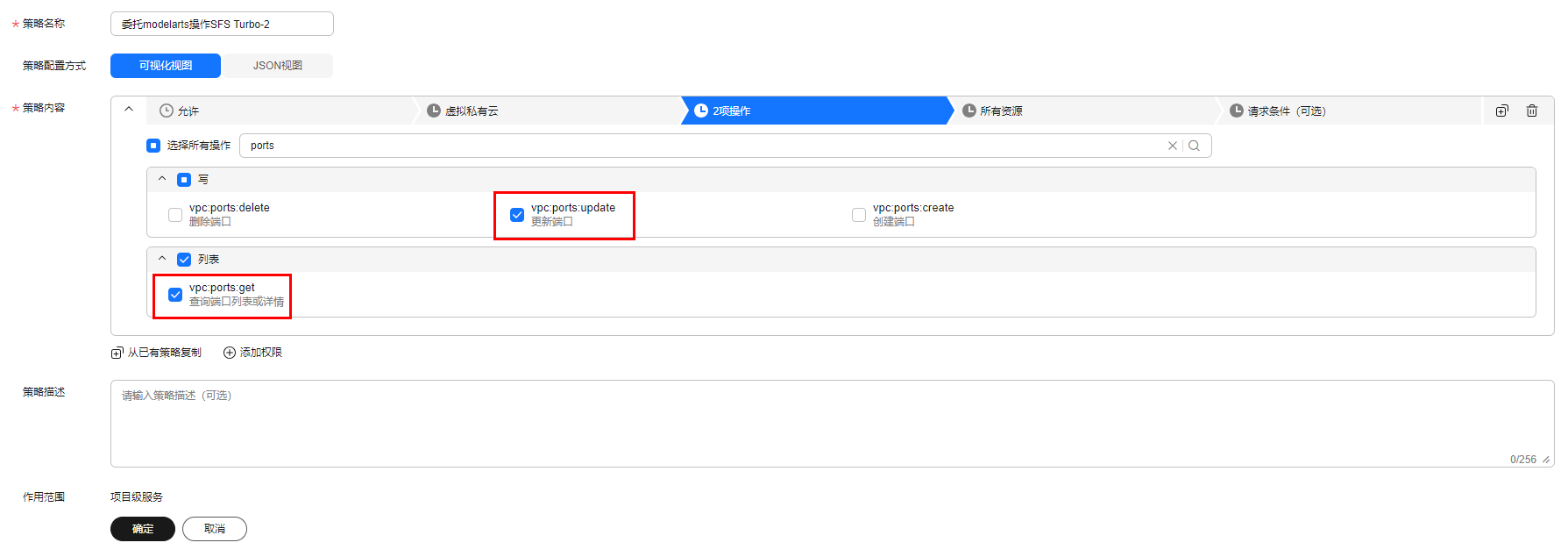
Task: Delete the permission block with trash icon
Action: [x=1532, y=111]
